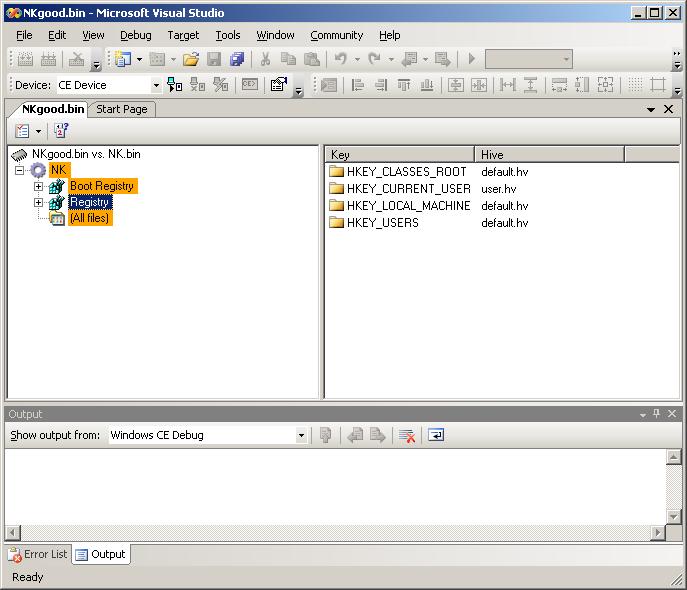Open the Community menu
Image resolution: width=687 pixels, height=590 pixels.
(336, 35)
